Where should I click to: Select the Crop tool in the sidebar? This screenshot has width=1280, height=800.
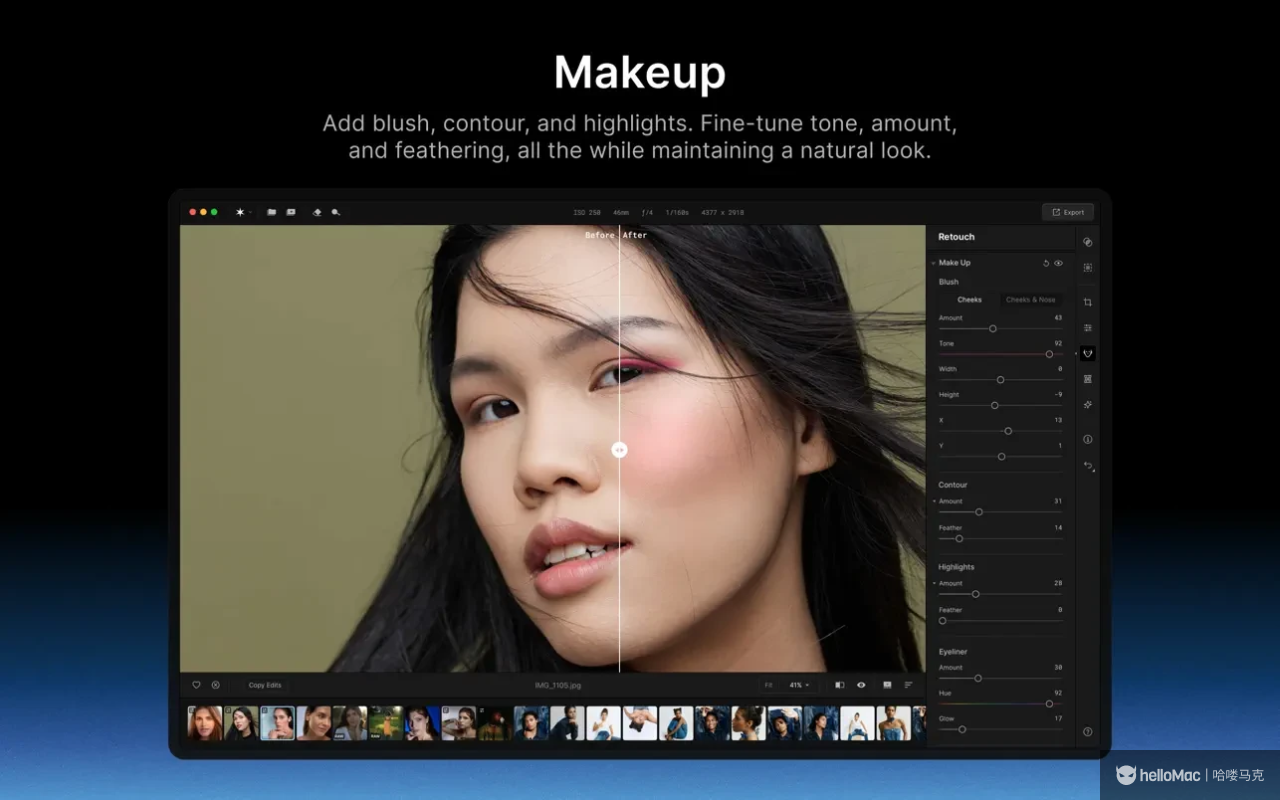(1088, 302)
